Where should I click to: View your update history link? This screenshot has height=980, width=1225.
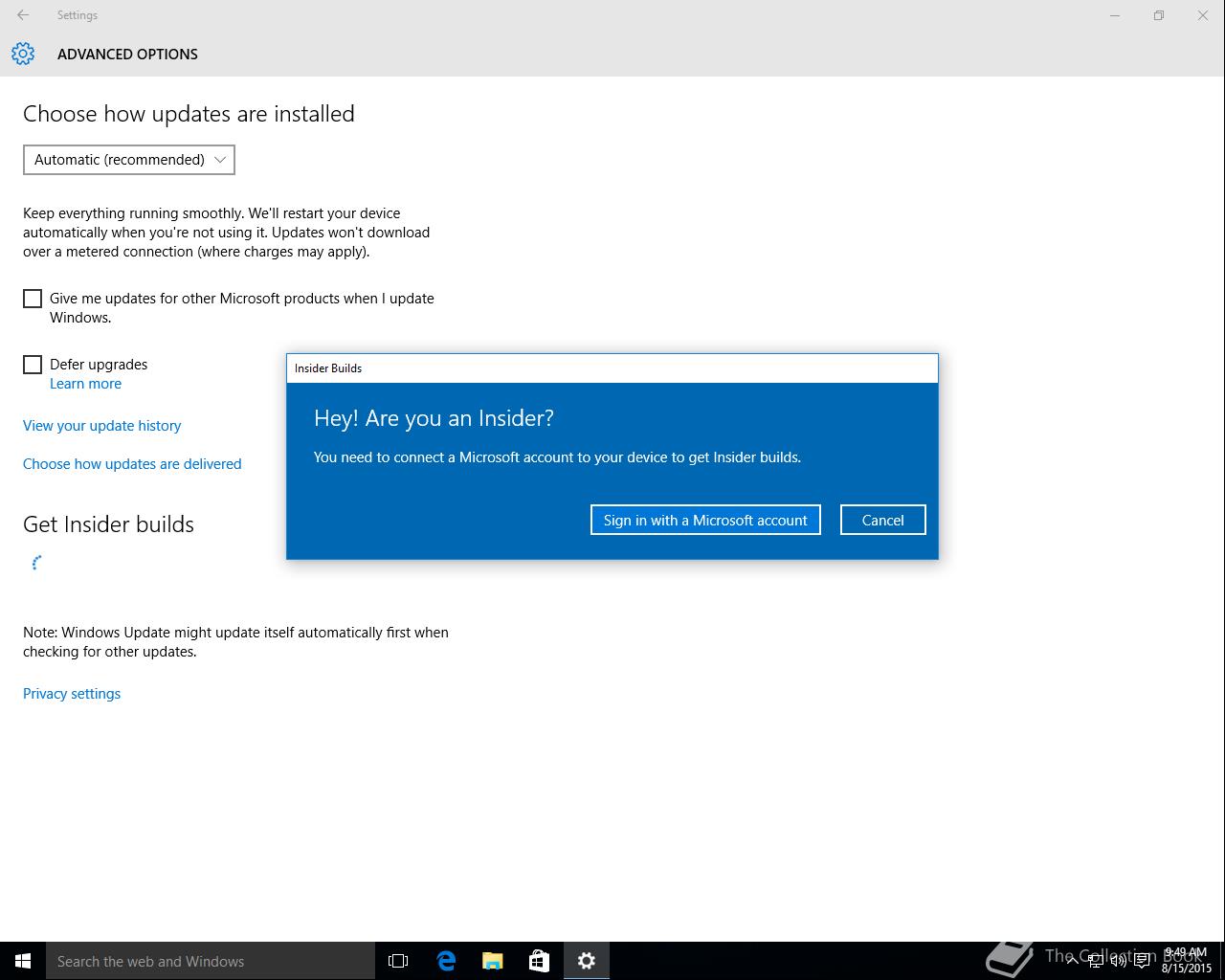tap(101, 426)
